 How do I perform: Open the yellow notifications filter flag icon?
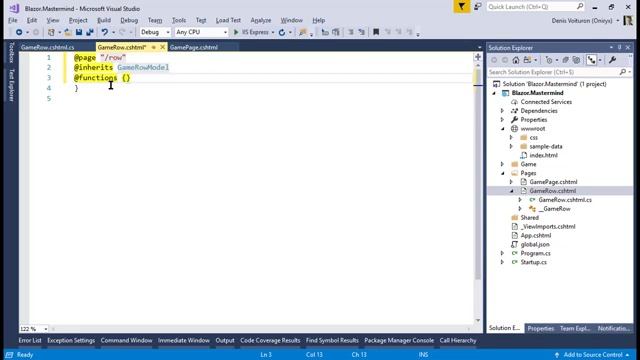tap(462, 7)
